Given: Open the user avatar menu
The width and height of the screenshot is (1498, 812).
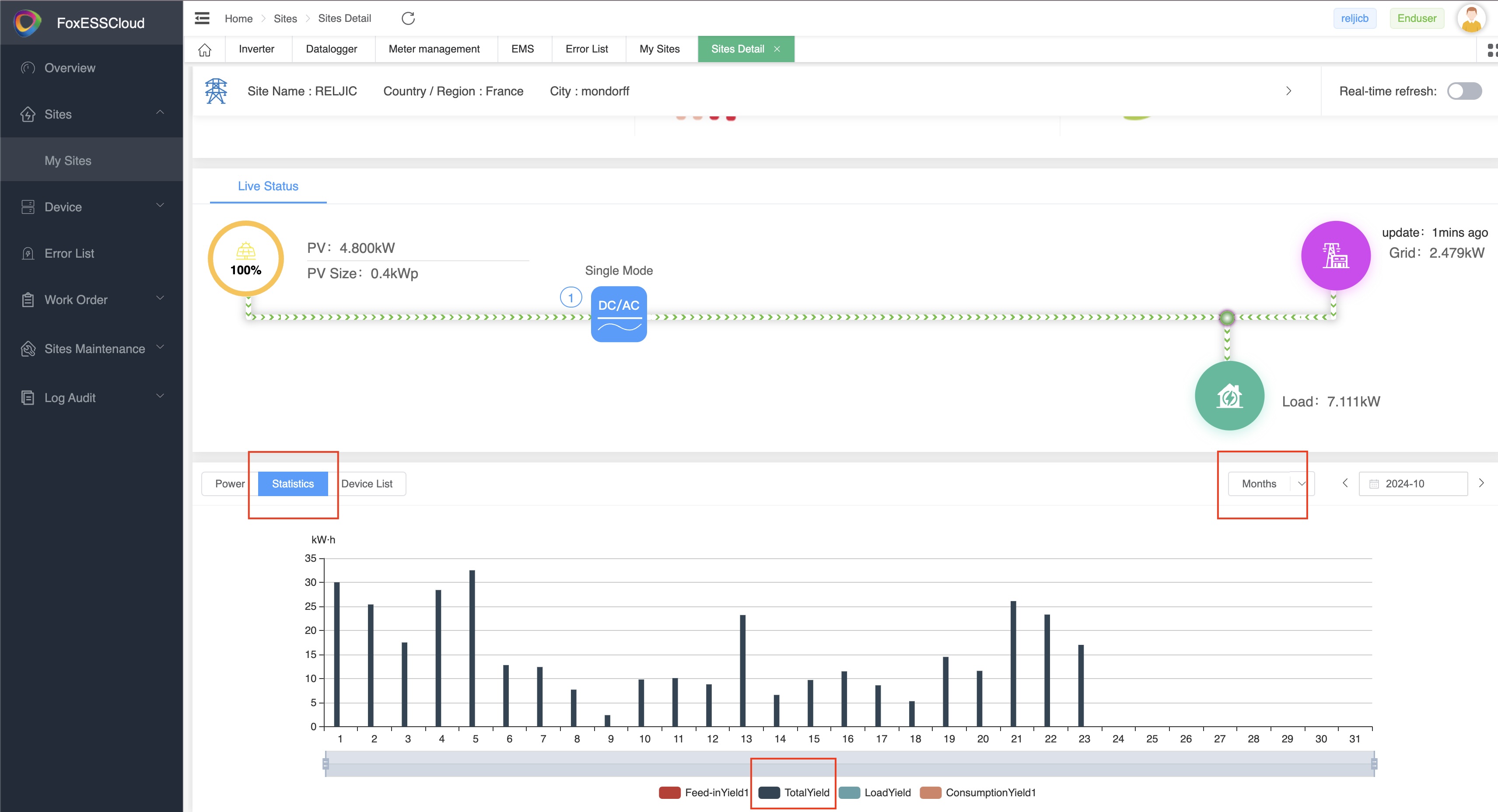Looking at the screenshot, I should click(1471, 19).
